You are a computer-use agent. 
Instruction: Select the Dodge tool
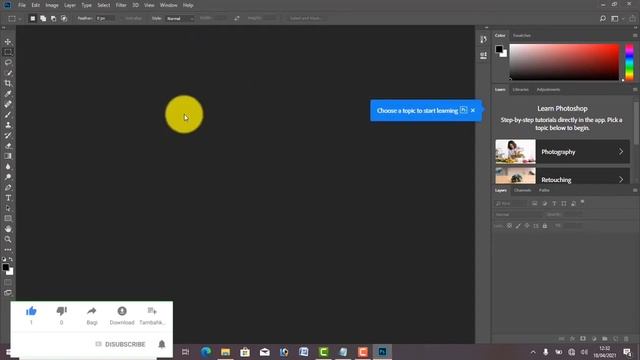pos(8,177)
